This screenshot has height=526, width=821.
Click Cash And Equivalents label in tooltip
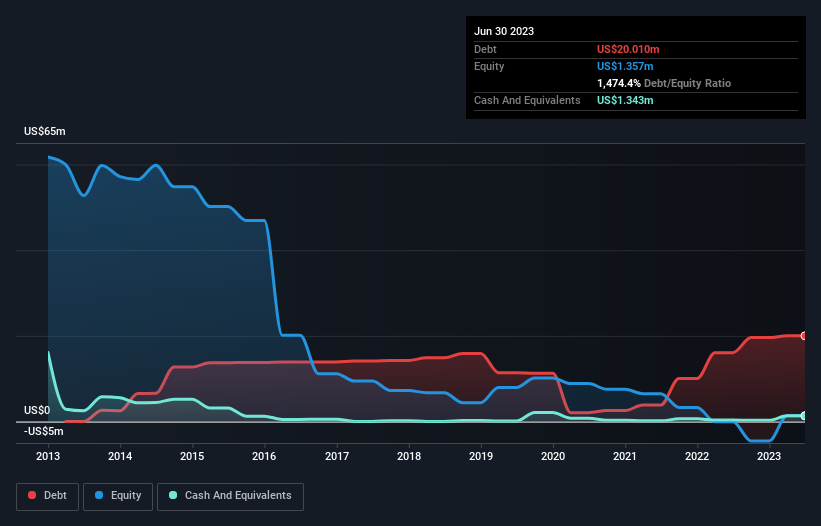[x=527, y=100]
